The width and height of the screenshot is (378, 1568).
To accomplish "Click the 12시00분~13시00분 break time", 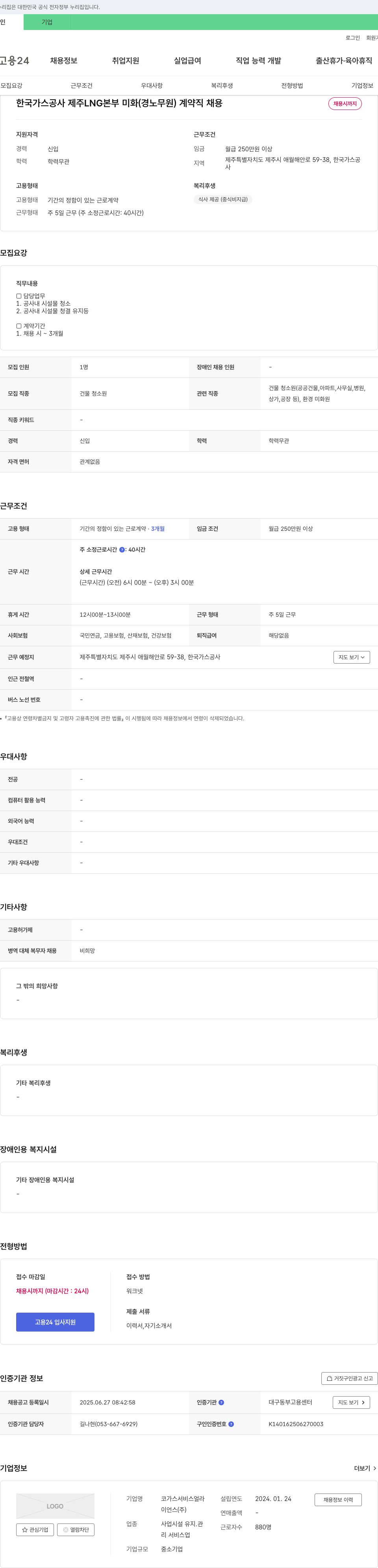I will (105, 615).
